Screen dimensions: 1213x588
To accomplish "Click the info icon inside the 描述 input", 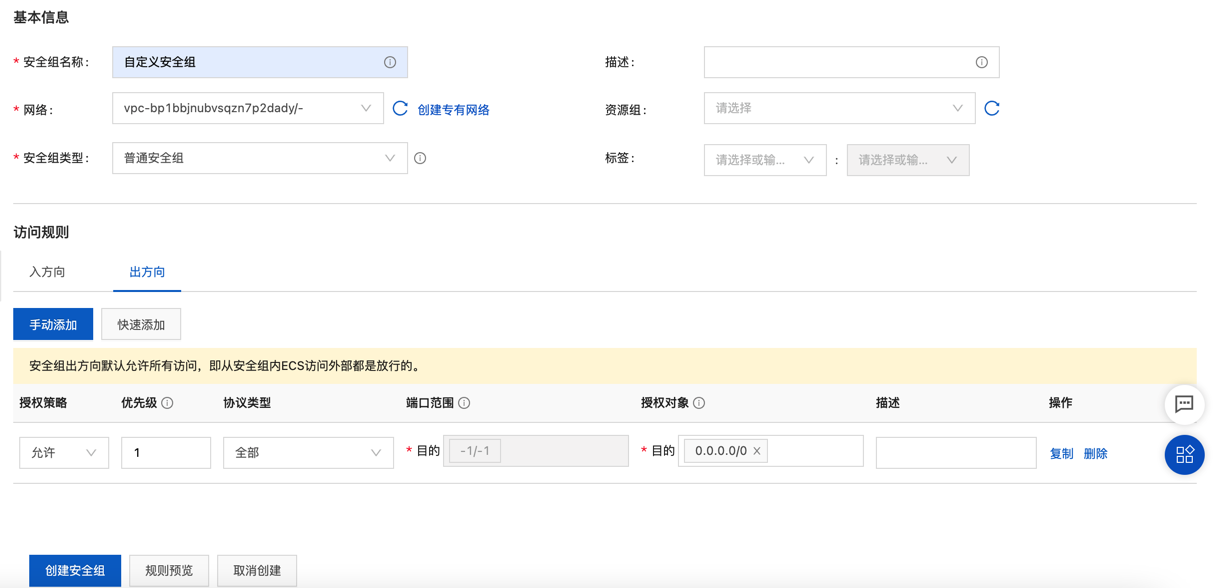I will click(983, 61).
